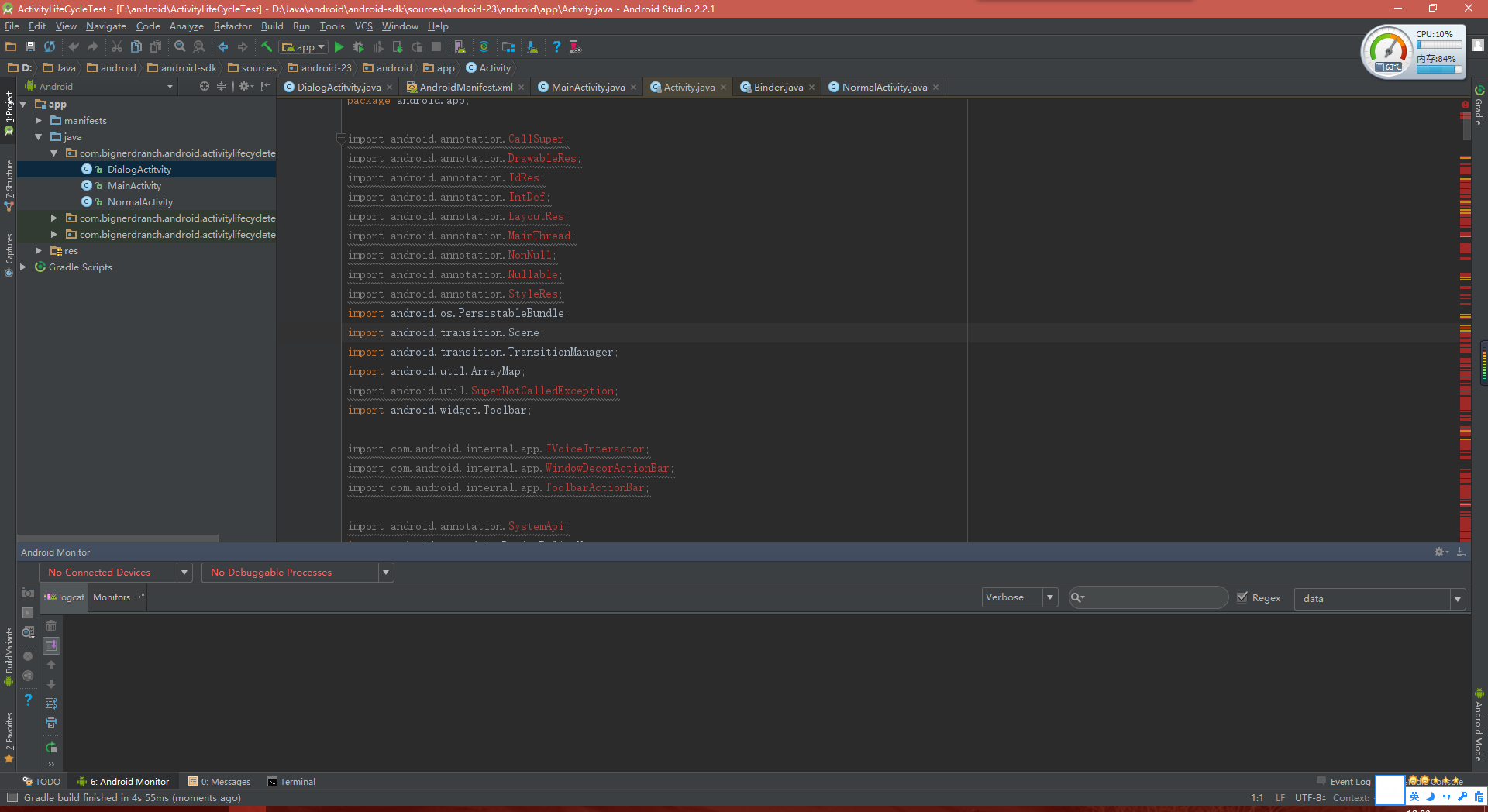1488x812 pixels.
Task: Toggle the Structure side panel
Action: [9, 186]
